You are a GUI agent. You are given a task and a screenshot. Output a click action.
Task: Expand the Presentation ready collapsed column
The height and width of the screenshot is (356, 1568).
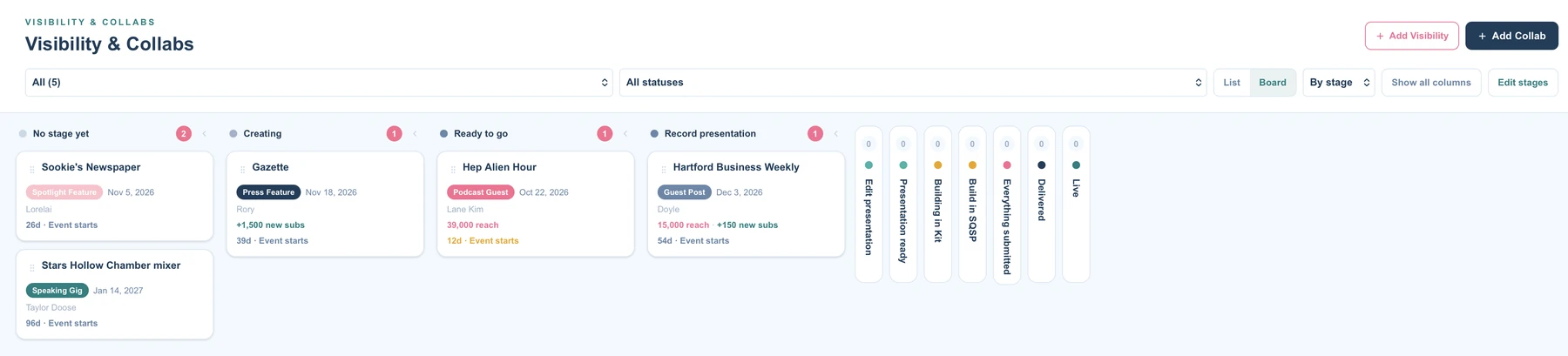(x=903, y=205)
